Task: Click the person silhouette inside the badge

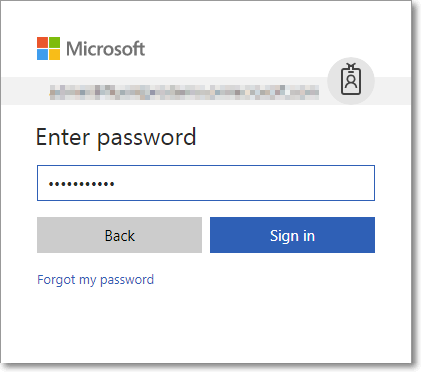Action: coord(351,81)
